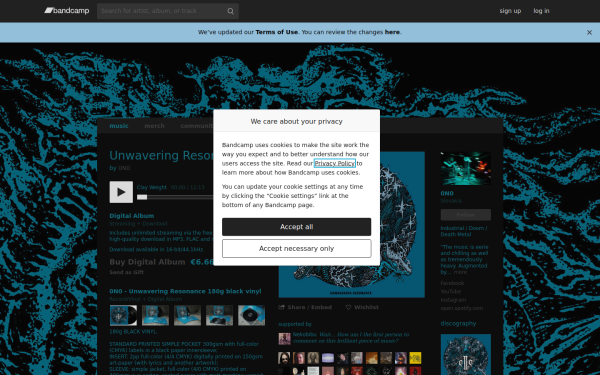
Task: Open the Clay Weight track title link
Action: tap(152, 188)
